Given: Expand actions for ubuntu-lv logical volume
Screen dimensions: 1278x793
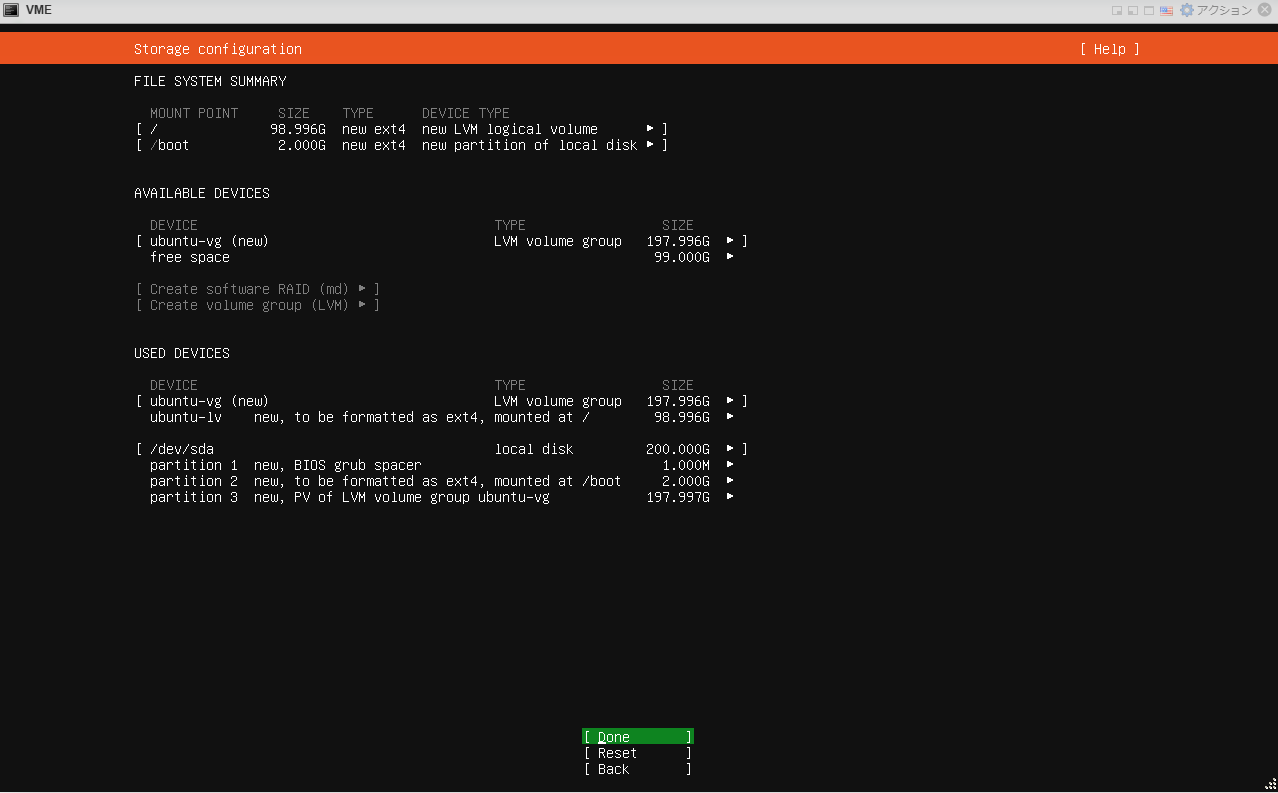Looking at the screenshot, I should 731,417.
